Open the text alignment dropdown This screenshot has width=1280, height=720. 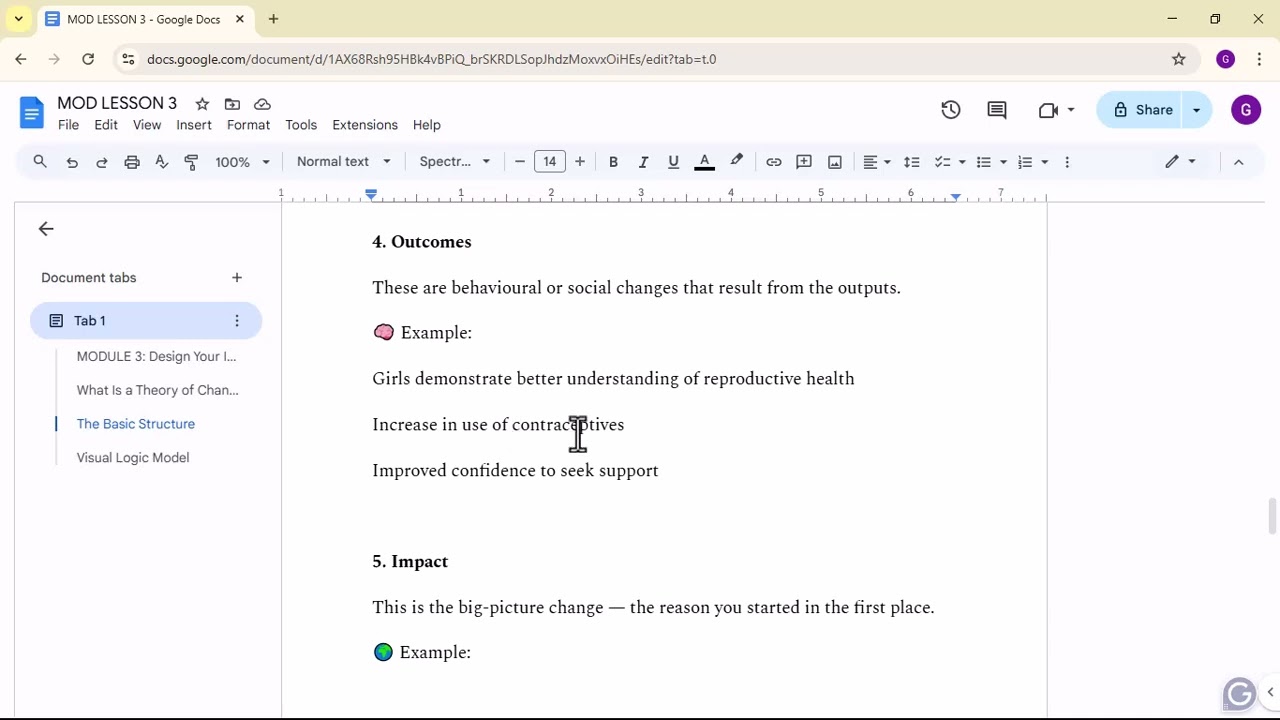click(x=877, y=162)
